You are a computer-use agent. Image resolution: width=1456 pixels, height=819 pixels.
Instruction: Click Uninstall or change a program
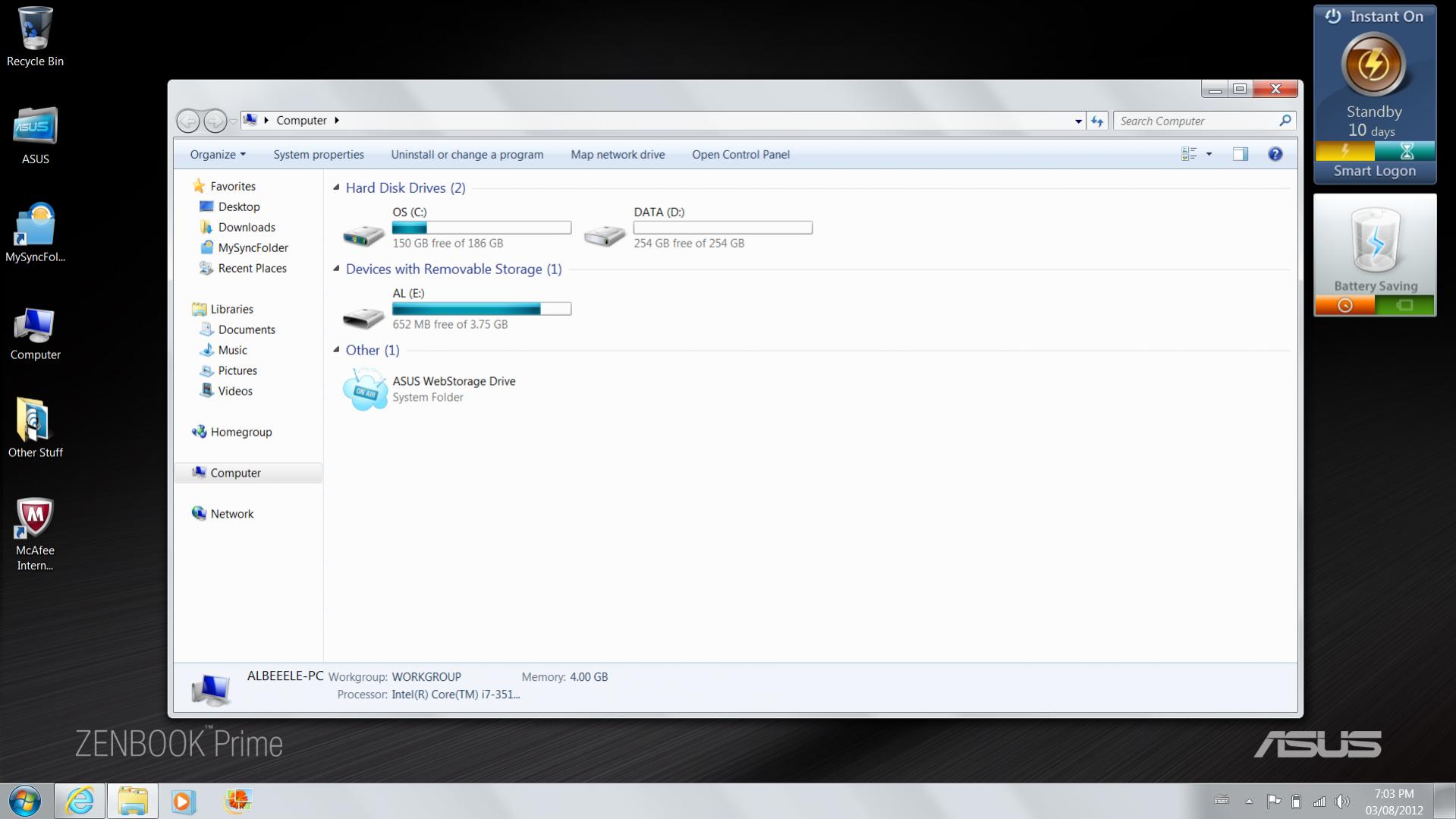(467, 154)
